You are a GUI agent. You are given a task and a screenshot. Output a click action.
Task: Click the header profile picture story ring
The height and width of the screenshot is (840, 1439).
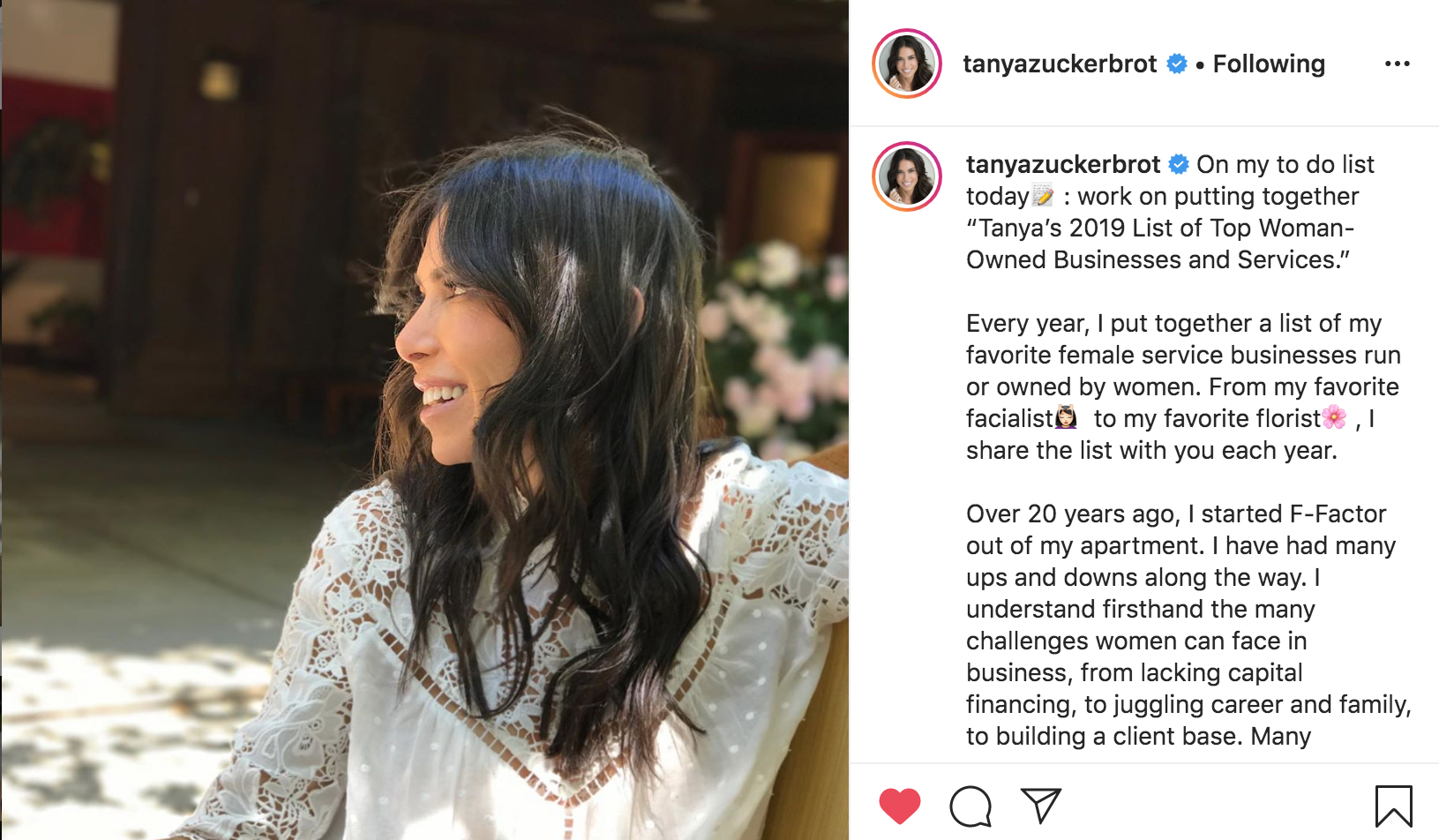click(x=907, y=64)
